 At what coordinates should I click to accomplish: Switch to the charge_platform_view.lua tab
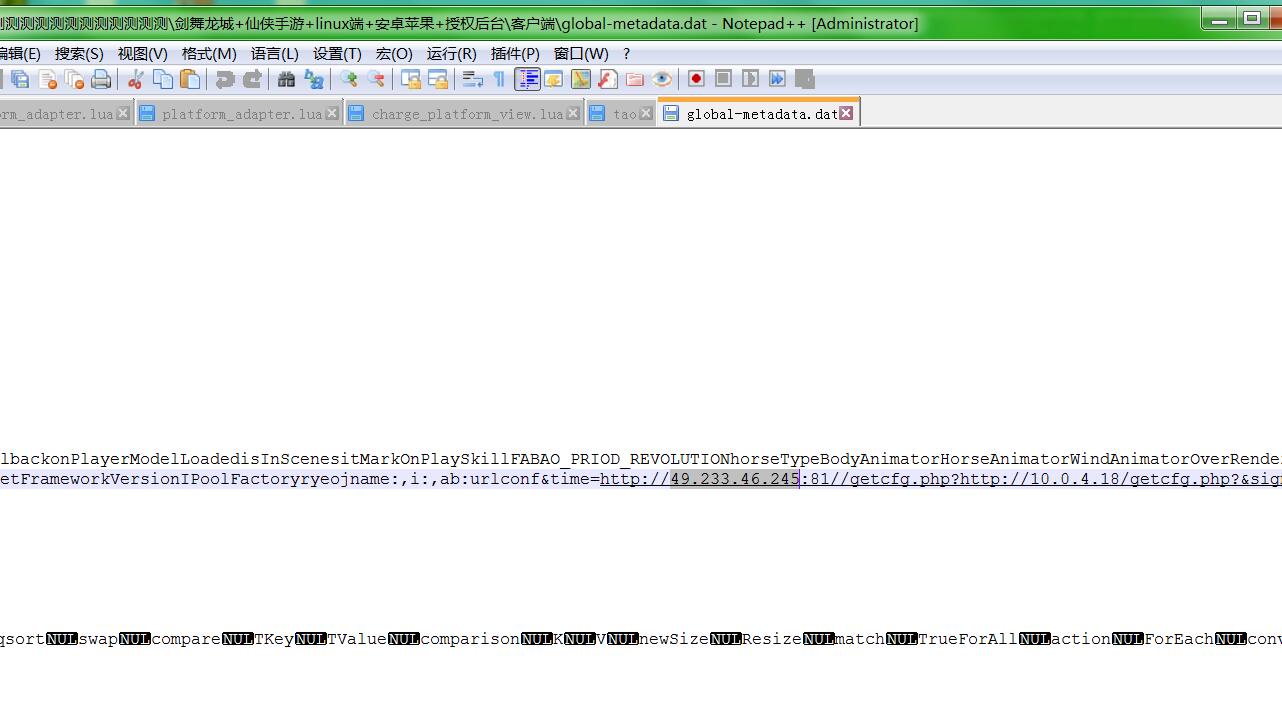466,114
